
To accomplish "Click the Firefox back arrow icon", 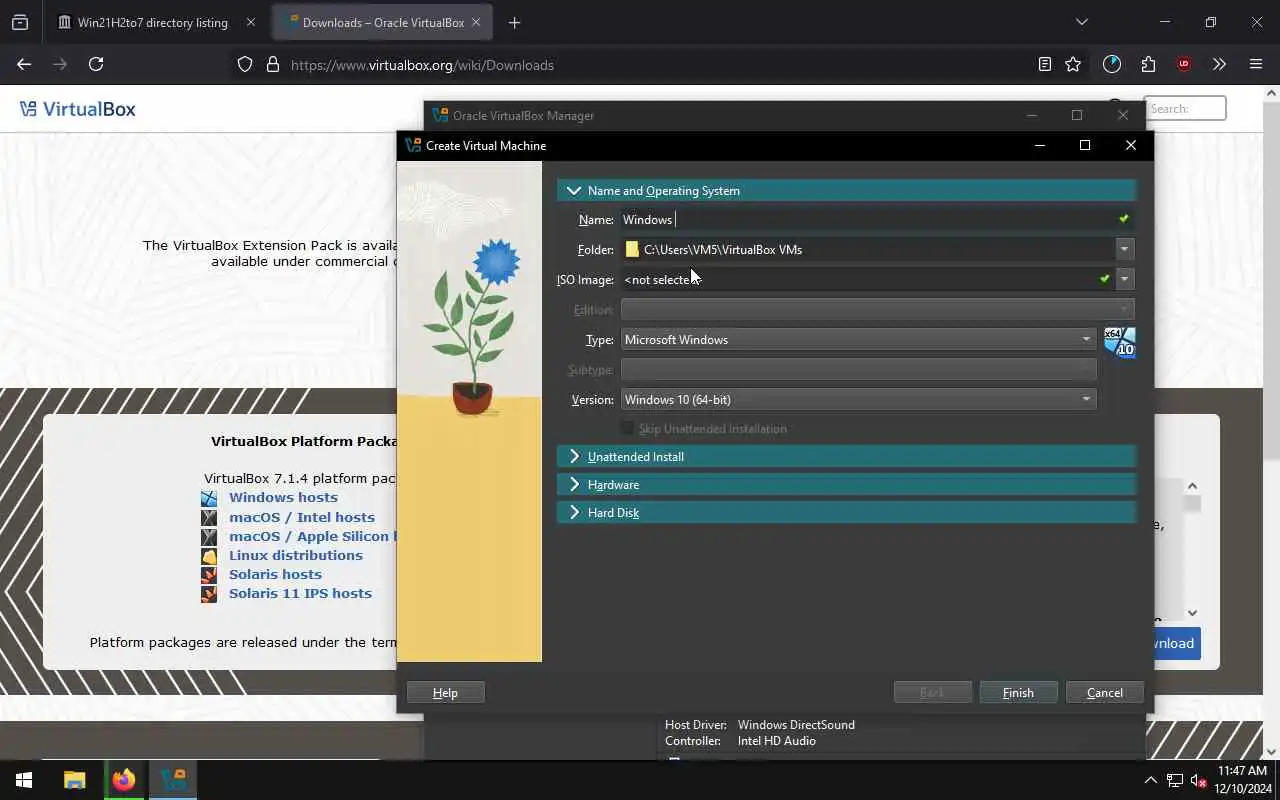I will tap(24, 64).
